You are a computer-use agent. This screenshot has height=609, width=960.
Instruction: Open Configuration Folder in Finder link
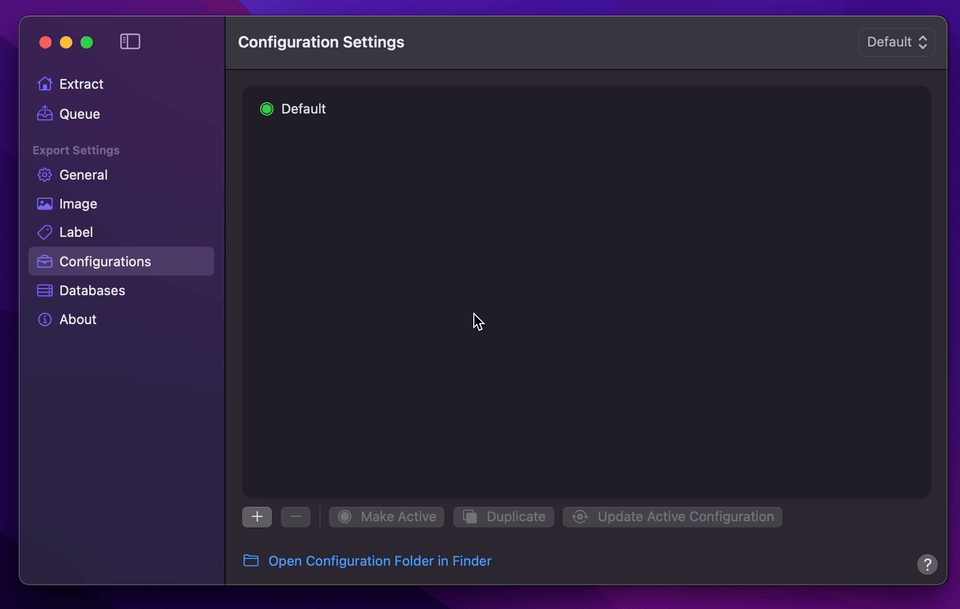368,561
